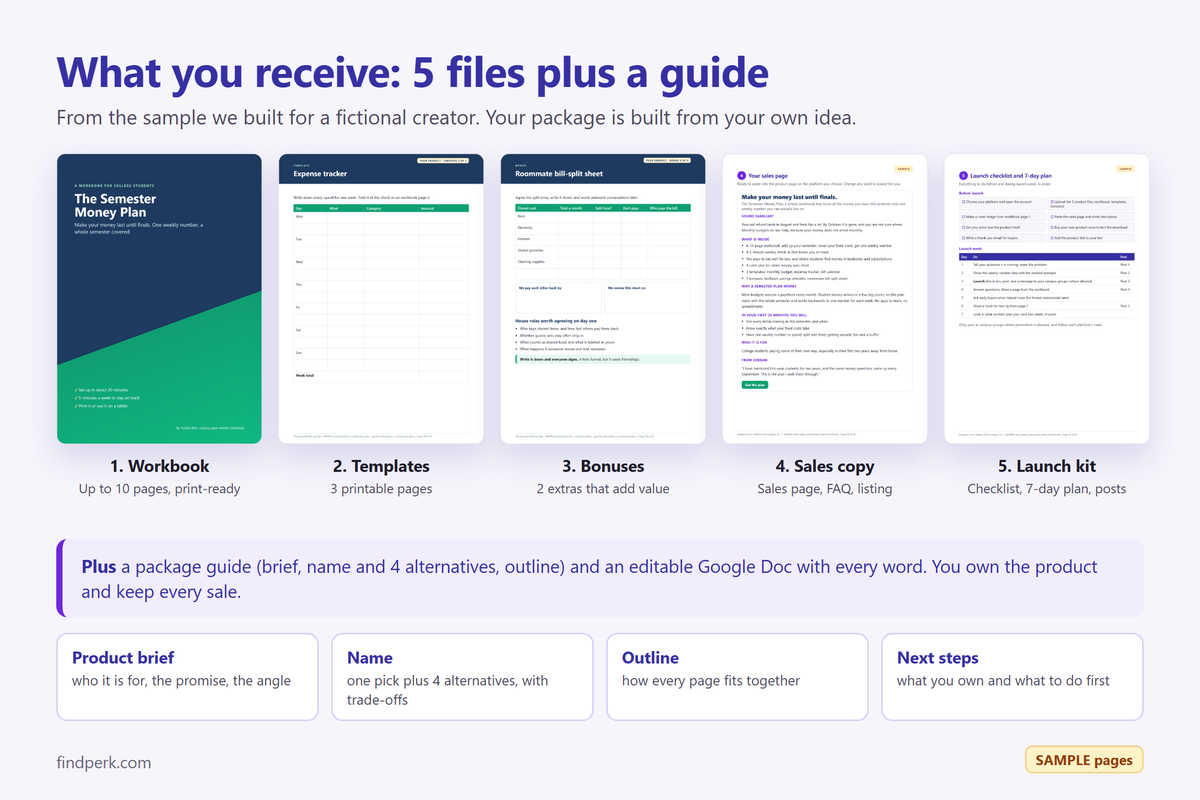This screenshot has height=800, width=1200.
Task: Click the green 'Get the plan' button
Action: pyautogui.click(x=755, y=385)
